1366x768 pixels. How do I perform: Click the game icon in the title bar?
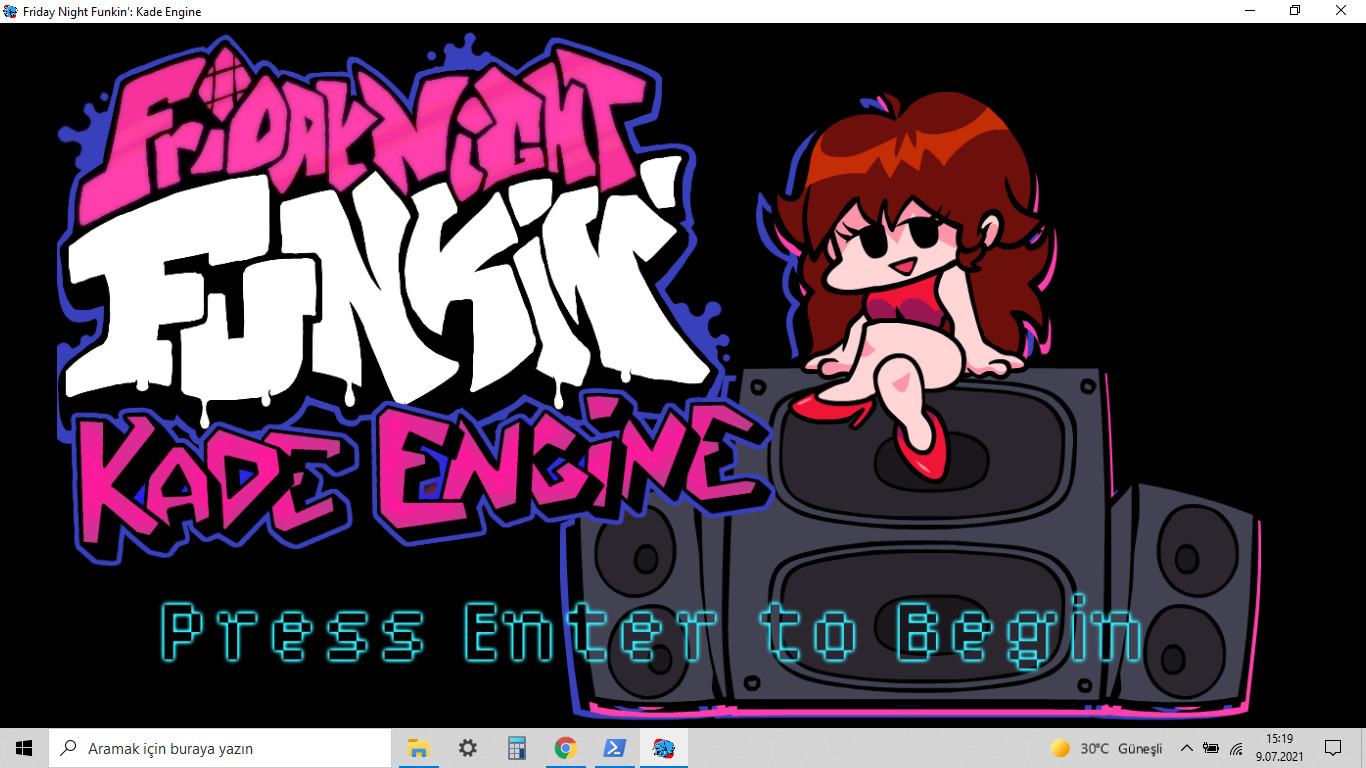point(10,11)
